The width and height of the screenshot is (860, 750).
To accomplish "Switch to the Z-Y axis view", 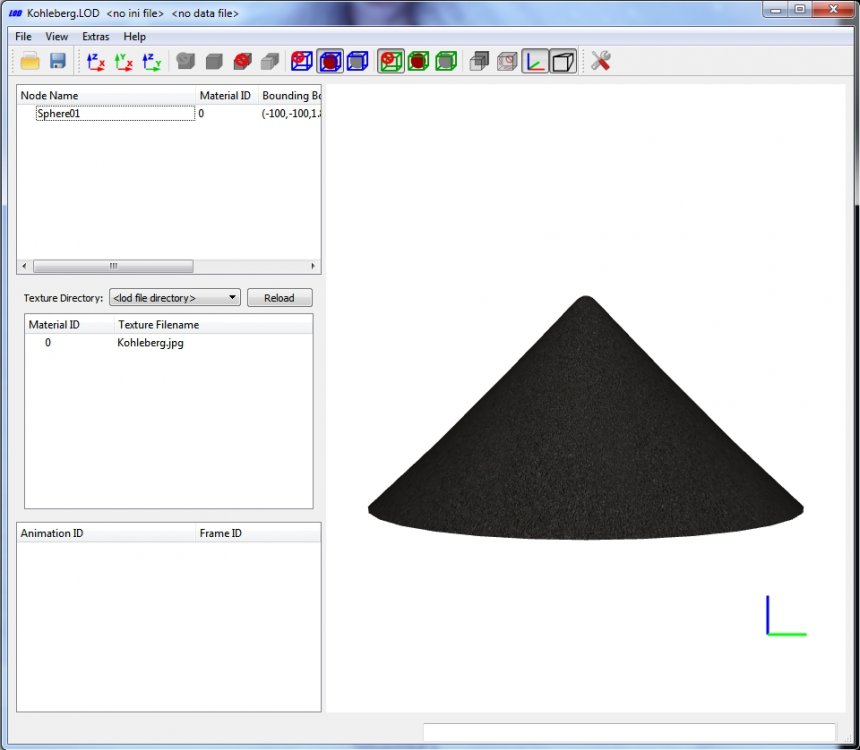I will 151,61.
